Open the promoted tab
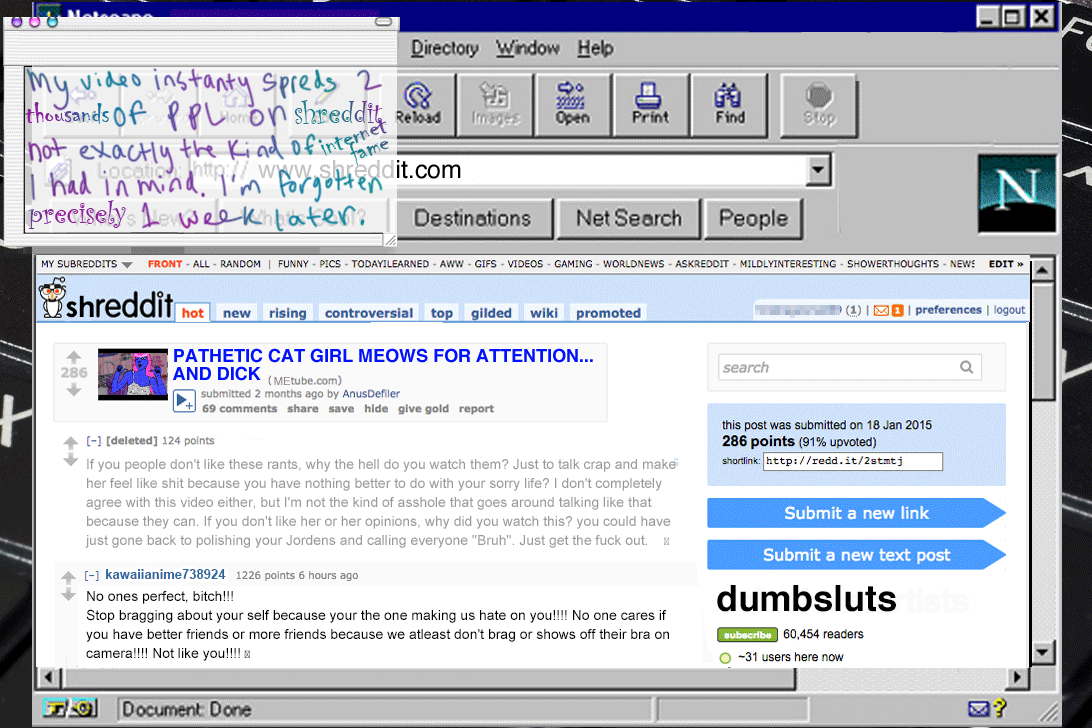 [x=608, y=313]
